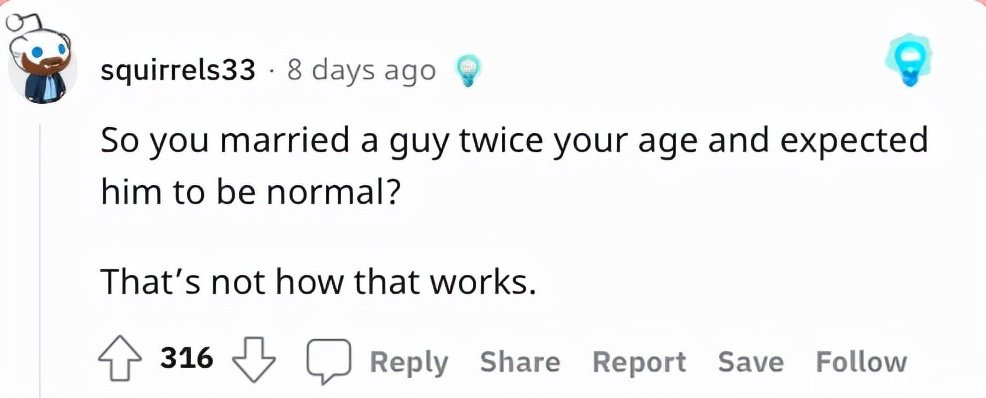Click the speech bubble icon beside Reply
This screenshot has height=398, width=986.
click(327, 362)
